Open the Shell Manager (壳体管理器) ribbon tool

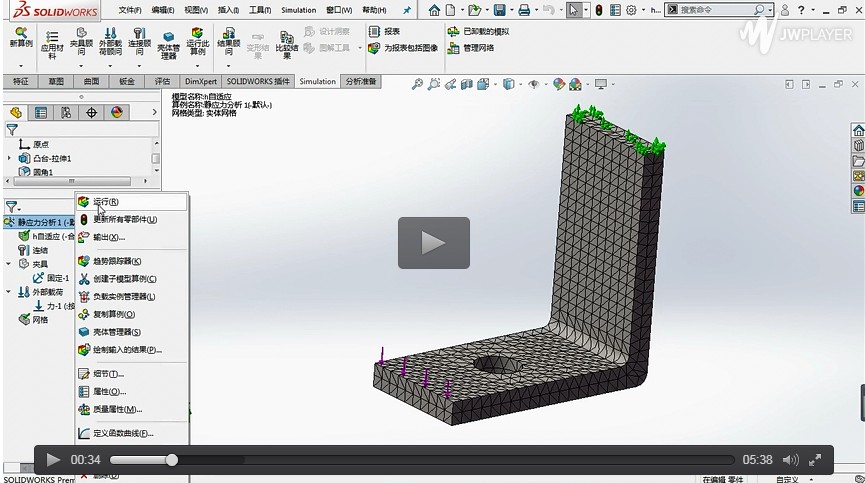[168, 36]
